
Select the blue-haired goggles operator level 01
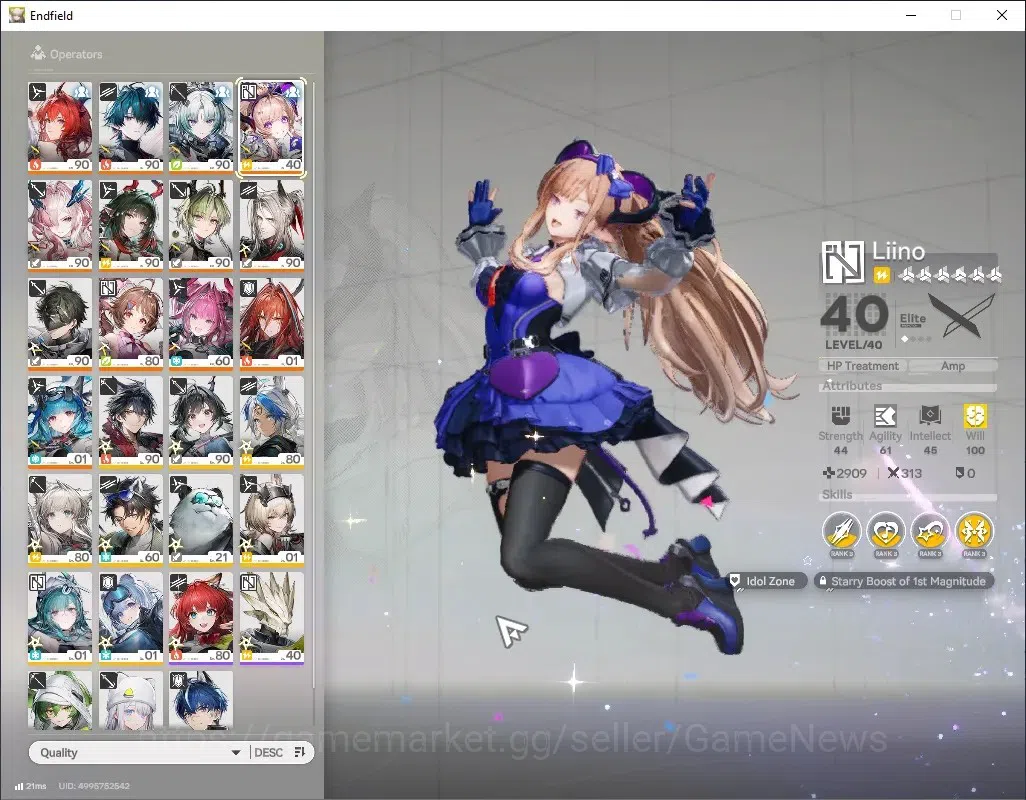[x=60, y=421]
